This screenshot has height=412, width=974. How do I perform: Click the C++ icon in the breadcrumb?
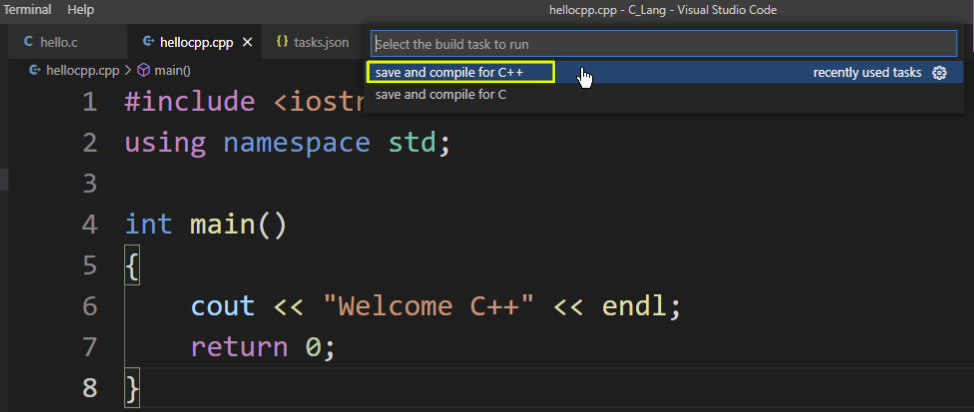(35, 70)
